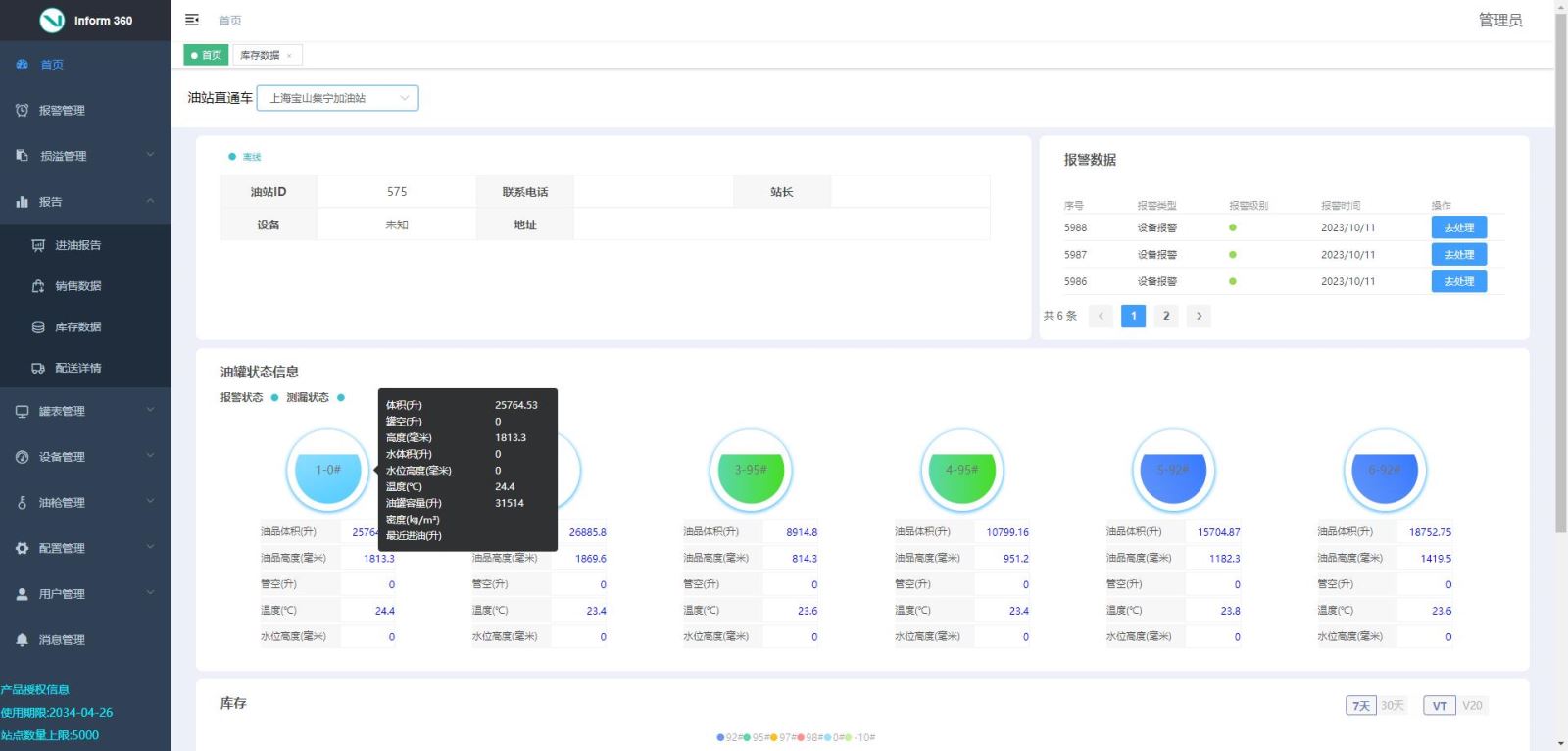
Task: Open 库存数据 in the sidebar menu
Action: [x=77, y=327]
